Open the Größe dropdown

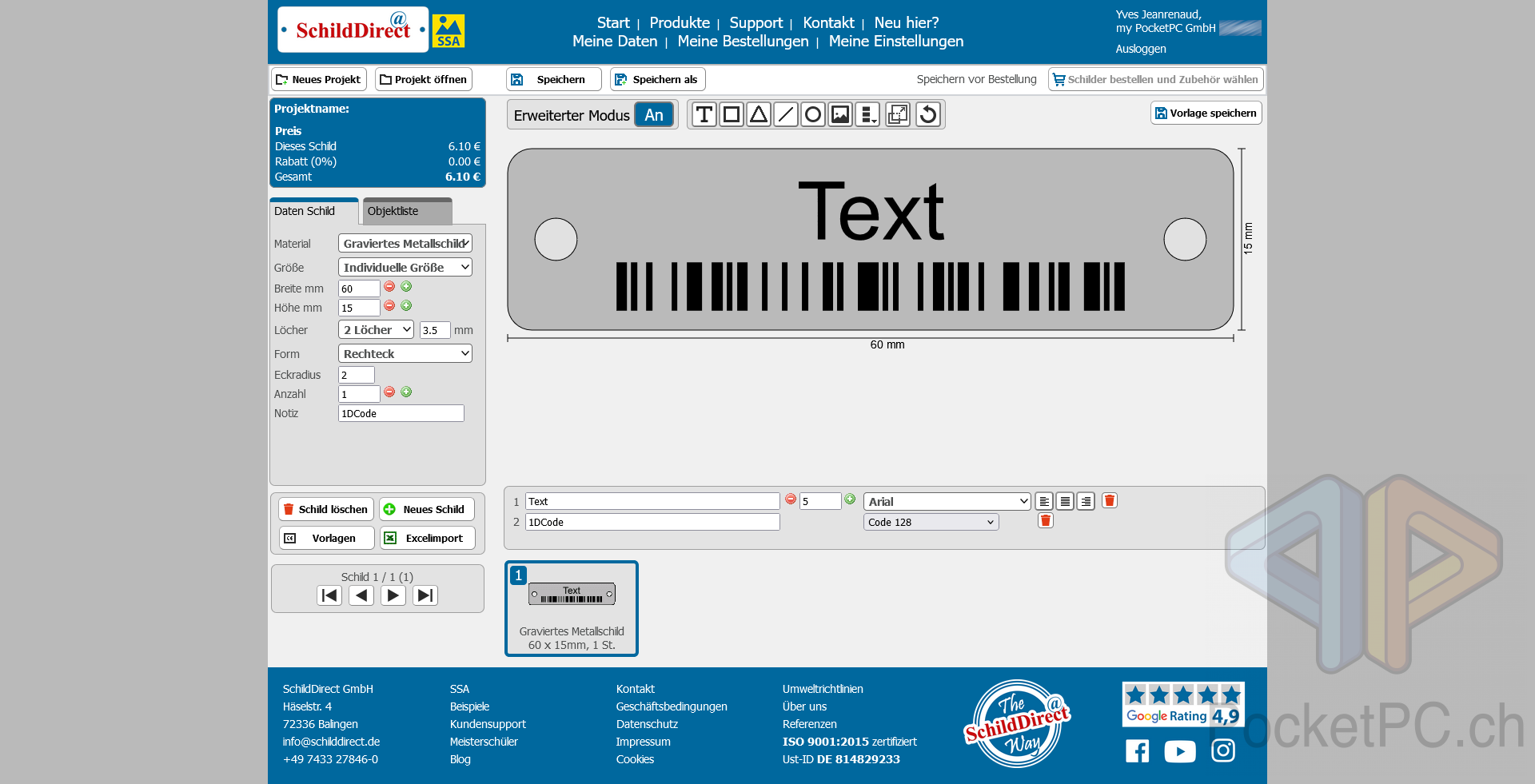point(405,267)
